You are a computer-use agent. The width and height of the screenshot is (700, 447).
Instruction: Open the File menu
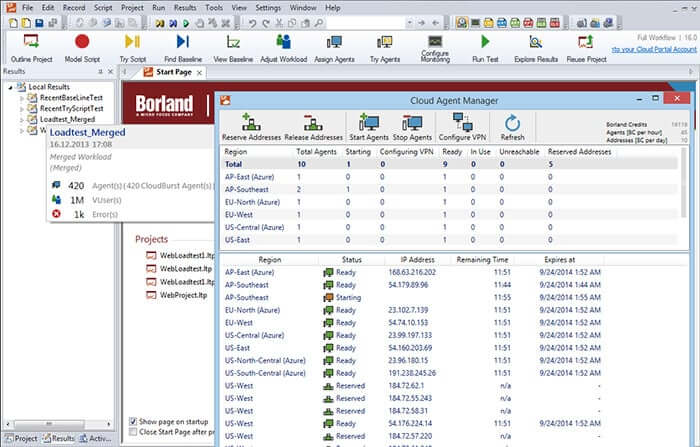pos(27,8)
